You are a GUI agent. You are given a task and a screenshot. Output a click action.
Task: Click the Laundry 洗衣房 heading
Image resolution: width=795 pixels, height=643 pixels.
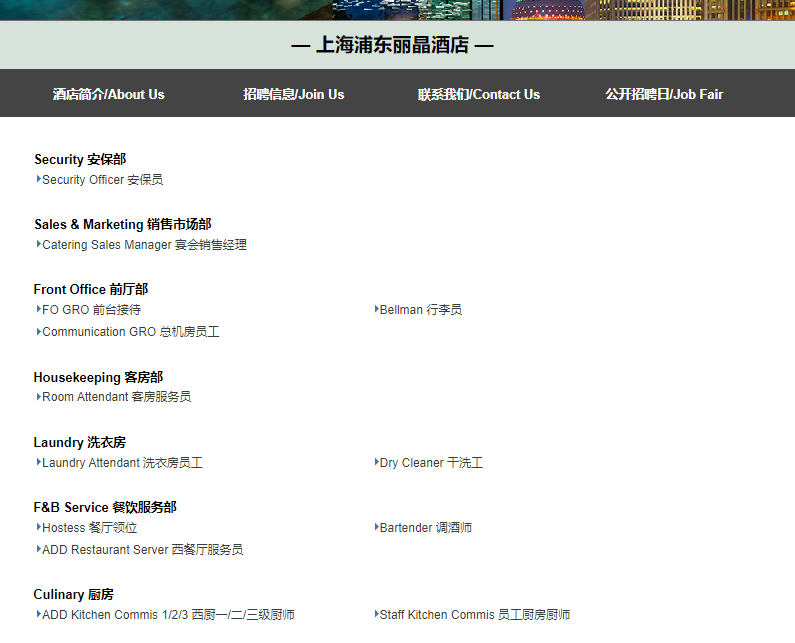[x=80, y=442]
